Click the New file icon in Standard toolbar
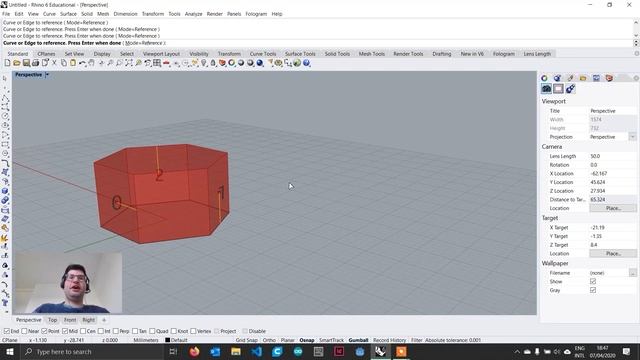This screenshot has height=360, width=640. pos(7,63)
